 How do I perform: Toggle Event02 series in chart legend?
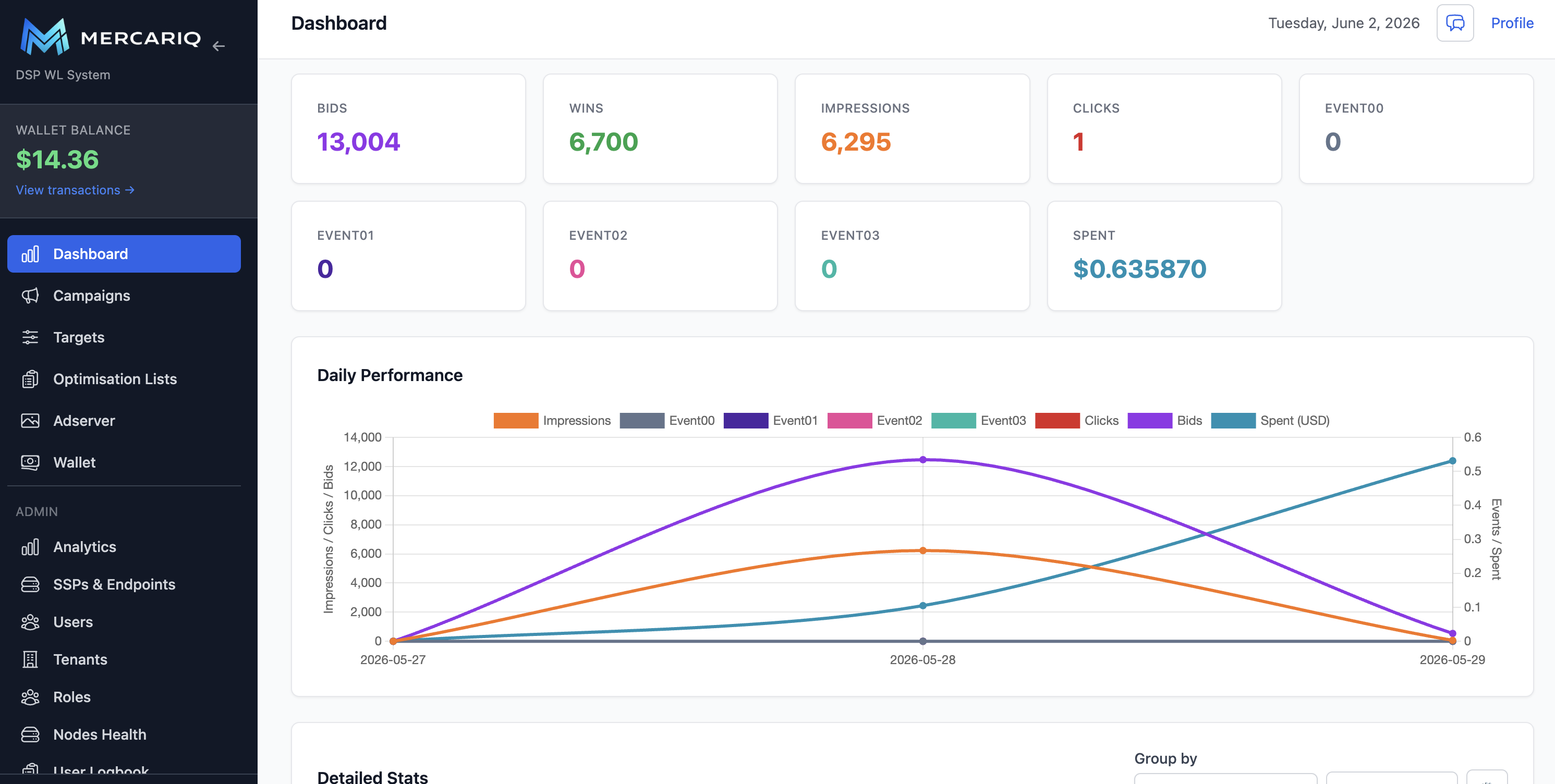click(874, 421)
